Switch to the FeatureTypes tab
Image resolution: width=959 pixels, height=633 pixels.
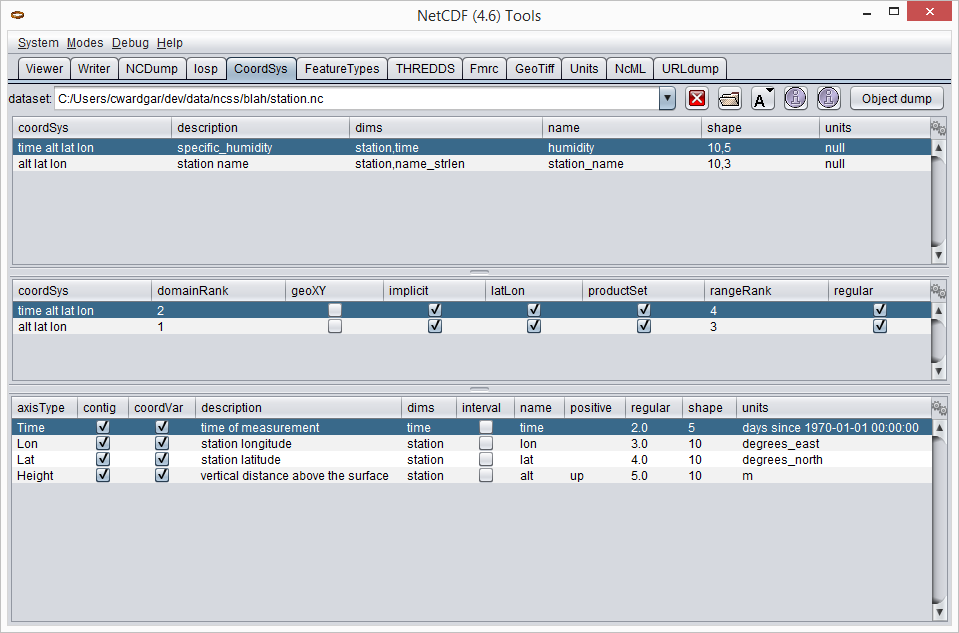point(342,69)
